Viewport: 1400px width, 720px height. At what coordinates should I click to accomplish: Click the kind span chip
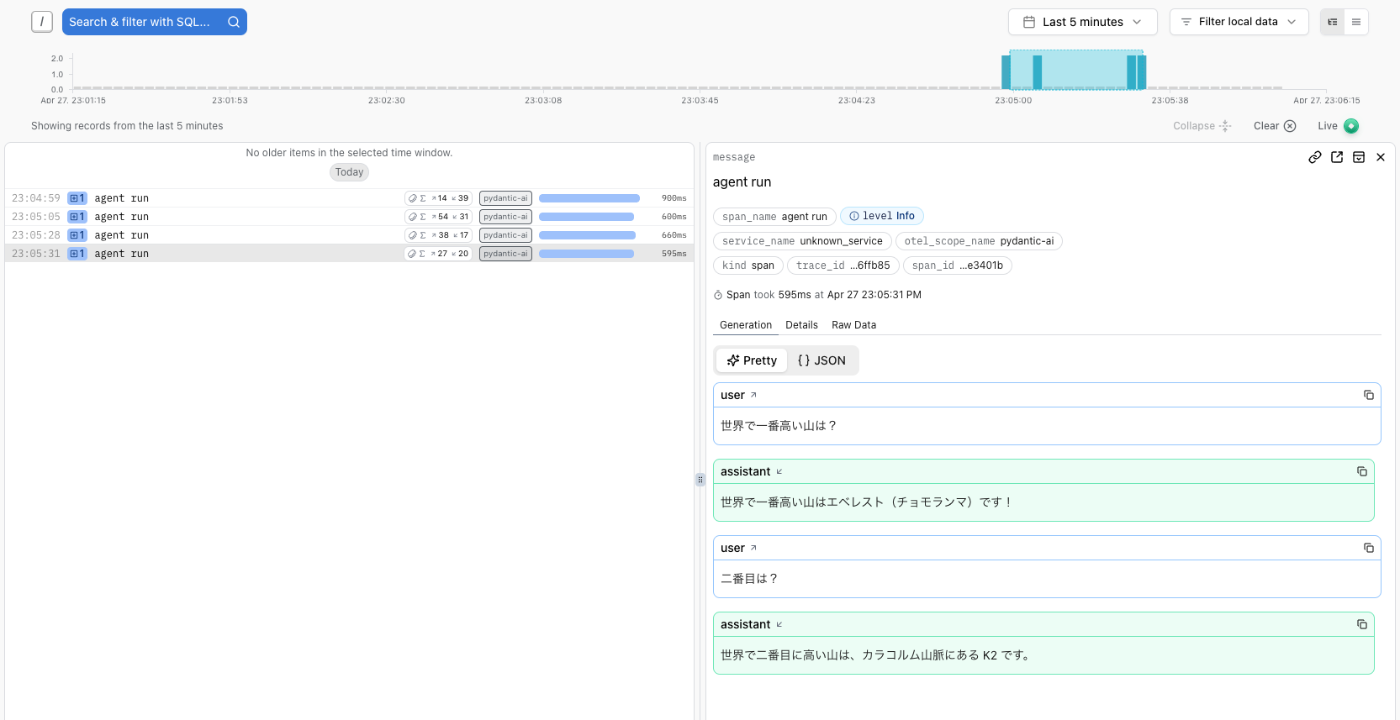coord(748,266)
